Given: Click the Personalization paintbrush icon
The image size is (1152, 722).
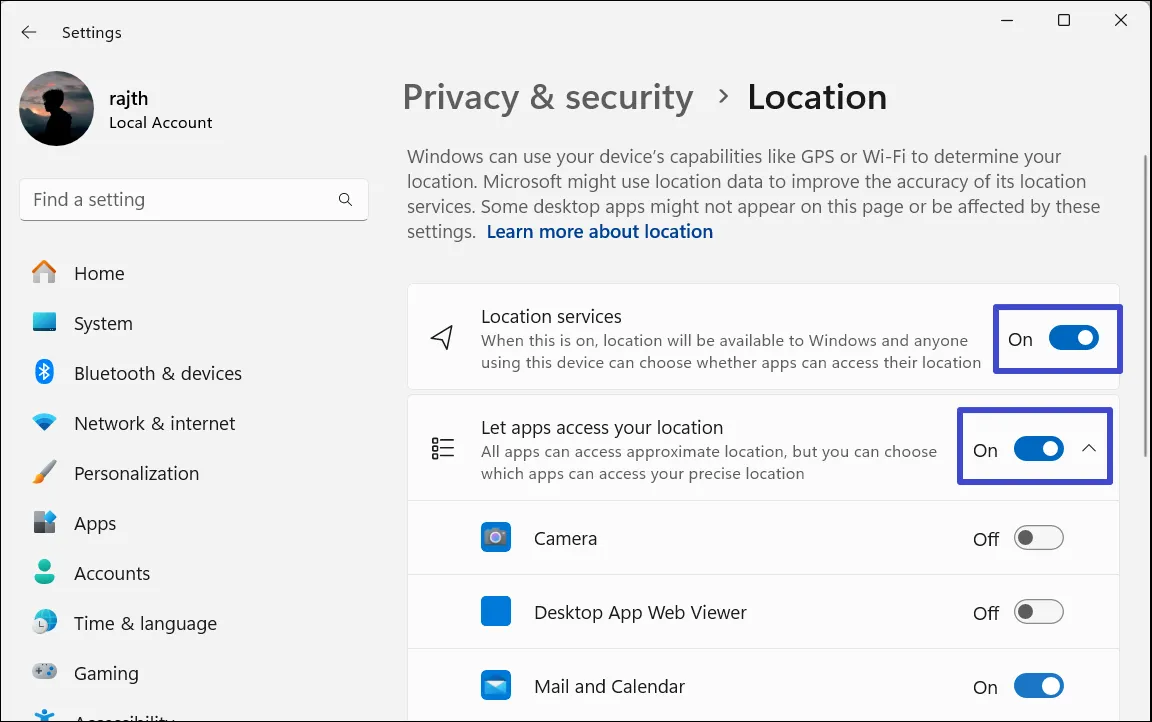Looking at the screenshot, I should pos(44,473).
